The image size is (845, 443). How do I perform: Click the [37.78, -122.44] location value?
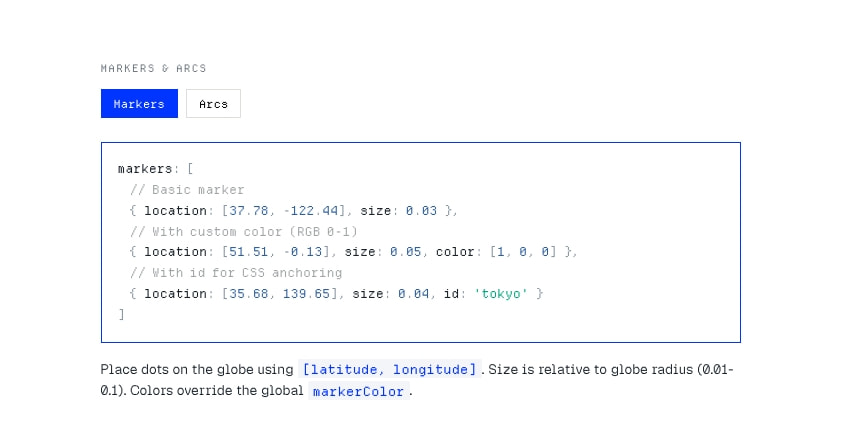click(283, 211)
